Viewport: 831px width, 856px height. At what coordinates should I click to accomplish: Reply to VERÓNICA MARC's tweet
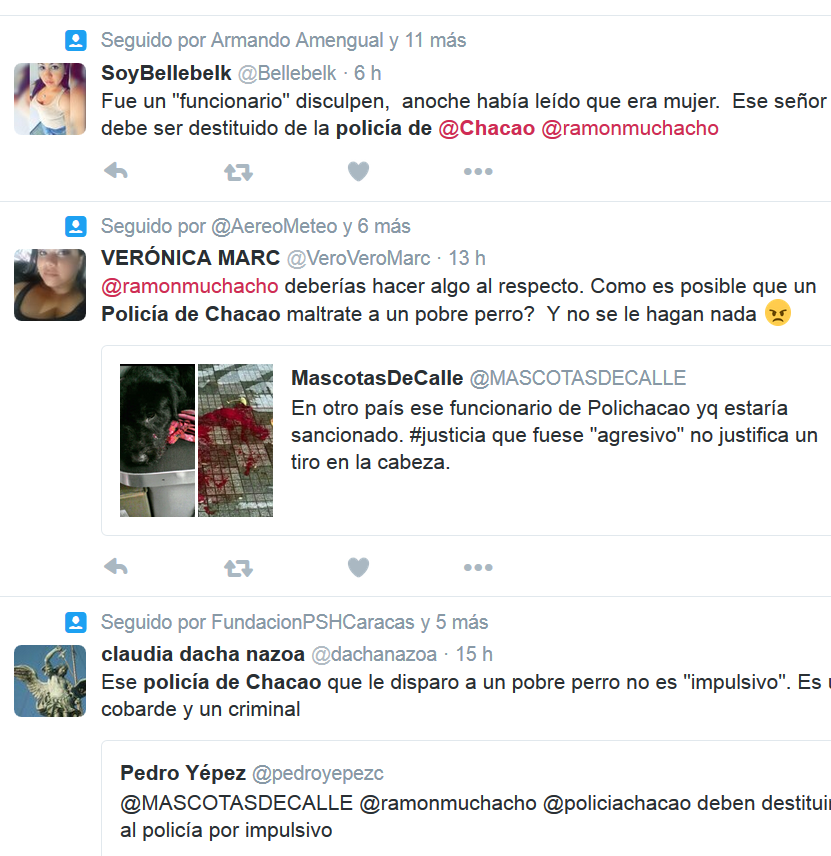coord(116,568)
